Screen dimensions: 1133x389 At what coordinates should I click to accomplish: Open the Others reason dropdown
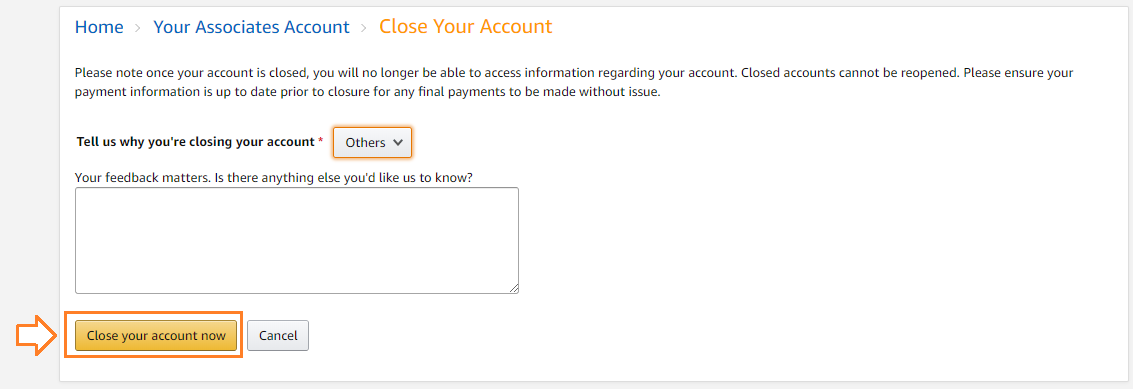point(372,142)
